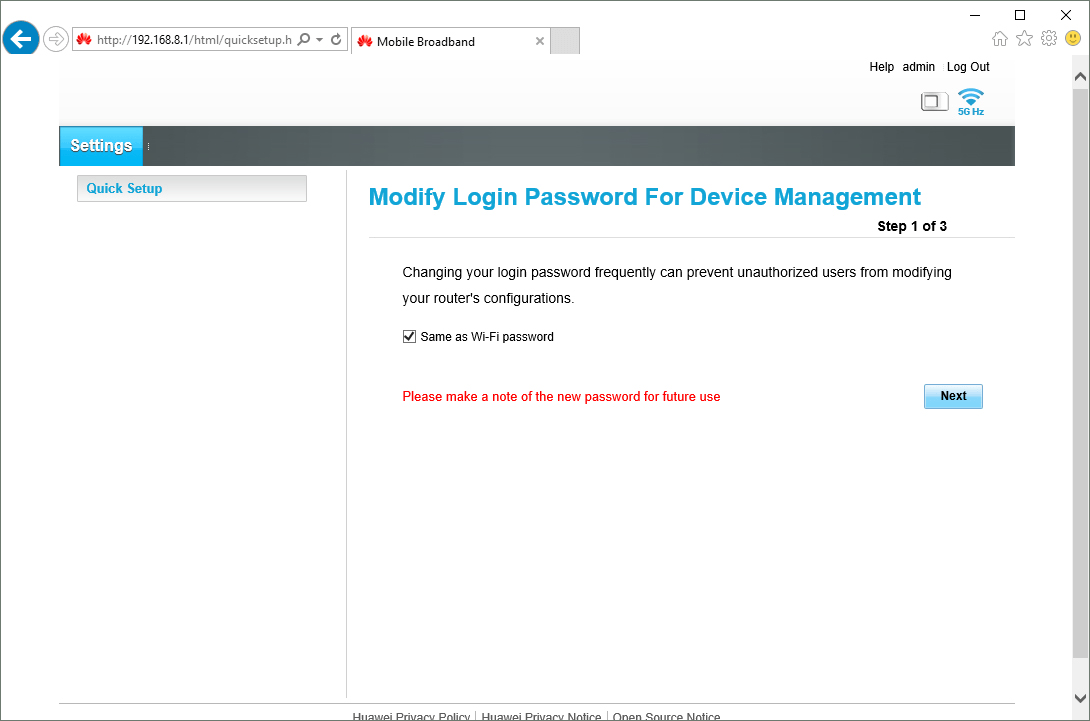The height and width of the screenshot is (721, 1090).
Task: Open the Help link
Action: [881, 67]
